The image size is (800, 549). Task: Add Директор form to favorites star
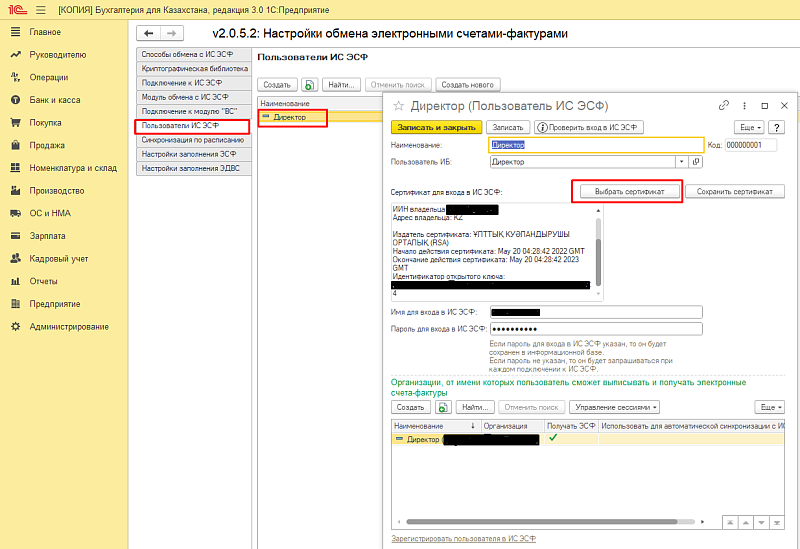[399, 105]
